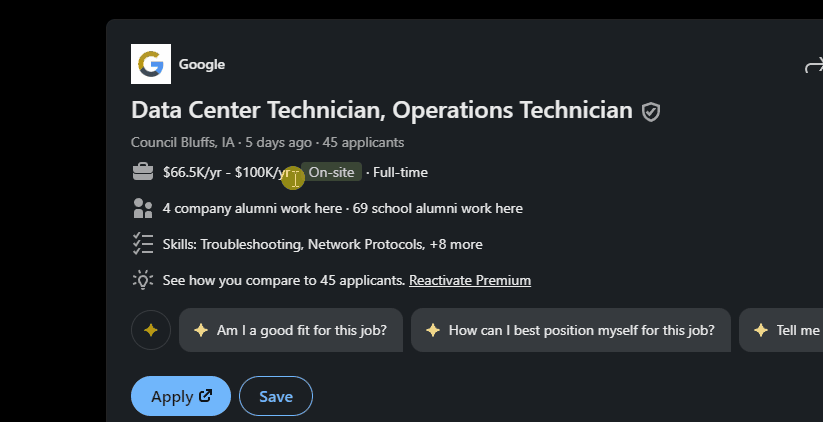Save this job posting

pos(276,396)
